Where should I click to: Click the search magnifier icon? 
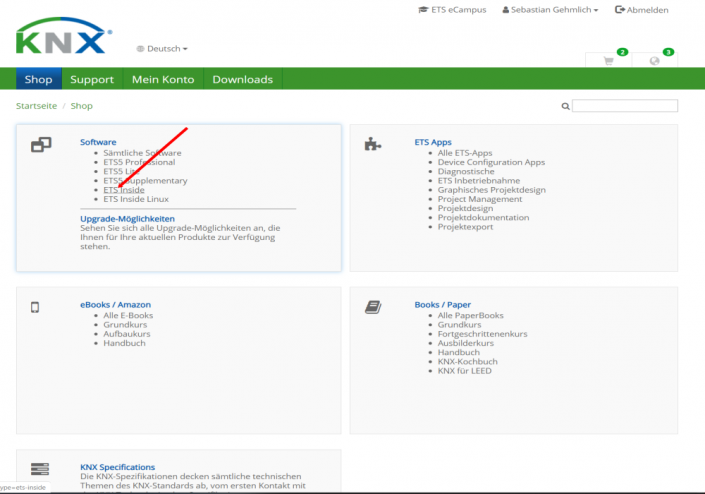[565, 106]
